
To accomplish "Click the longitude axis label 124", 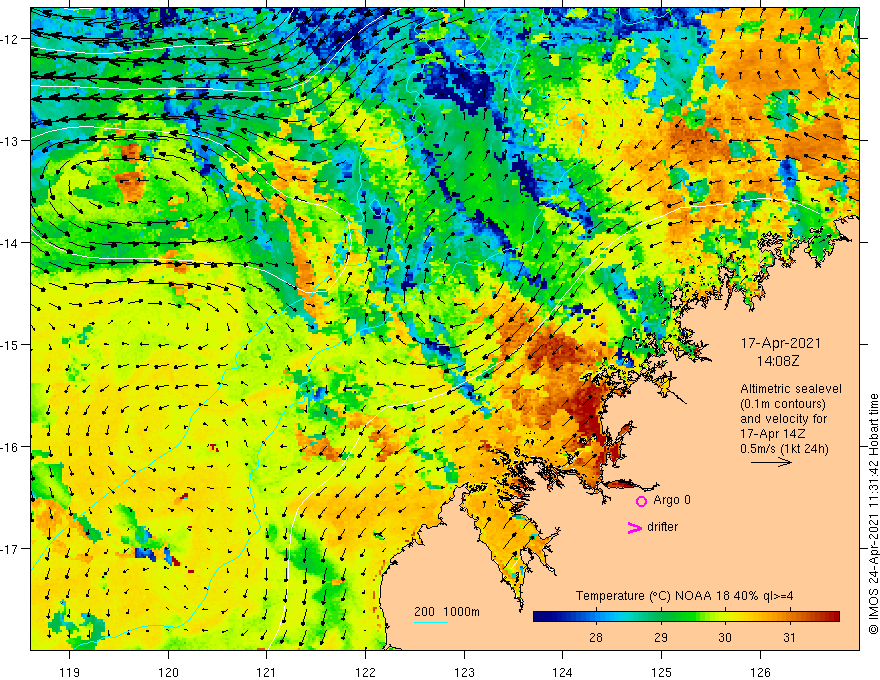I will pyautogui.click(x=562, y=672).
